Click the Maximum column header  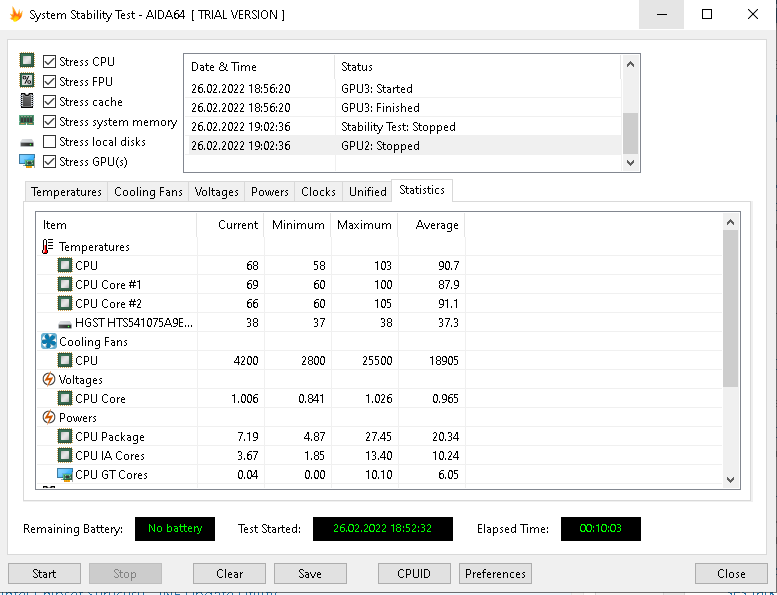364,225
